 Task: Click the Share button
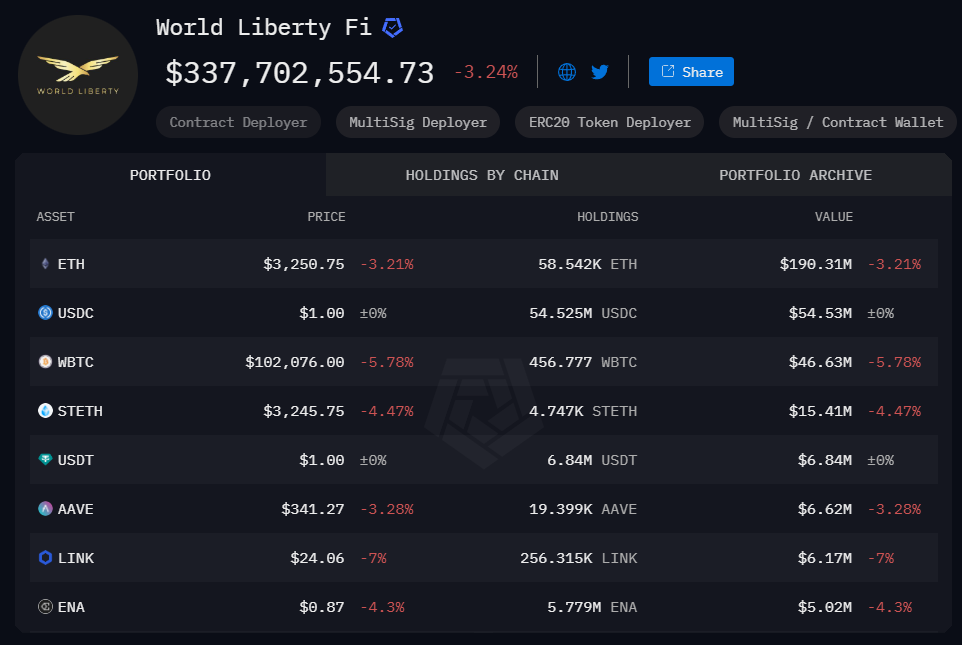point(690,71)
